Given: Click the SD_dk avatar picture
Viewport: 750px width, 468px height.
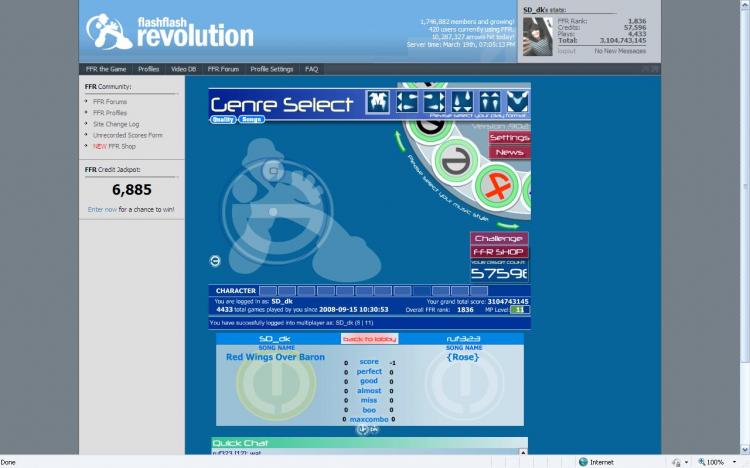Looking at the screenshot, I should click(537, 37).
